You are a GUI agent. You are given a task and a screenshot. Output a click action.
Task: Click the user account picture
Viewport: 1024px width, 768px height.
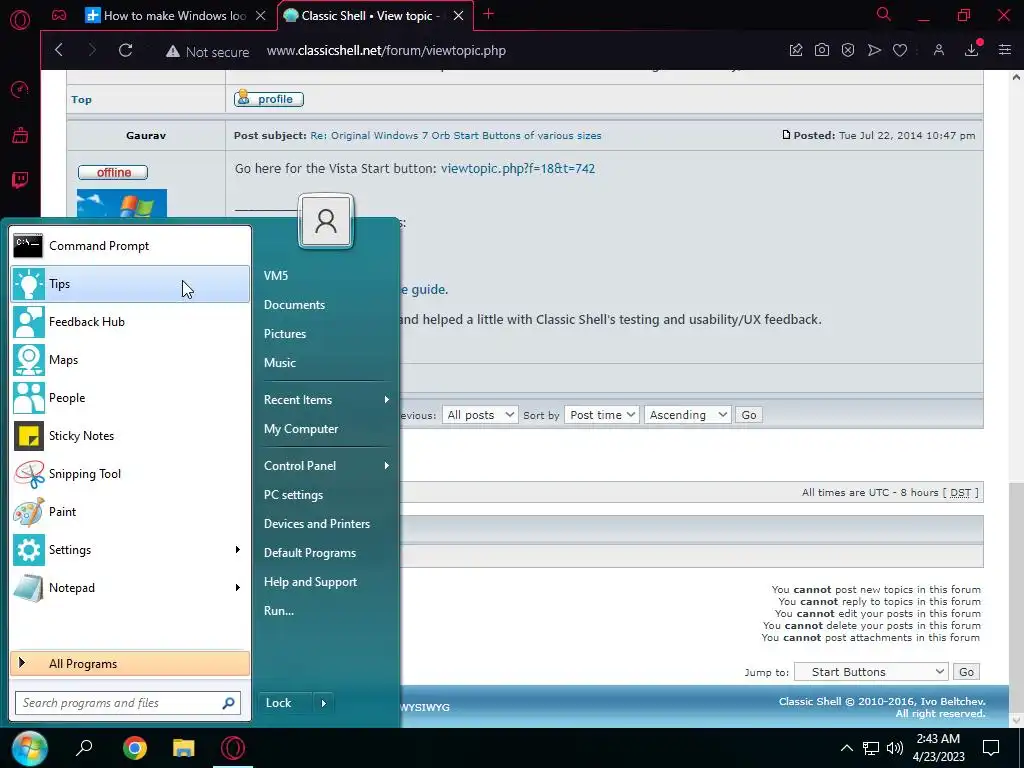pyautogui.click(x=326, y=221)
